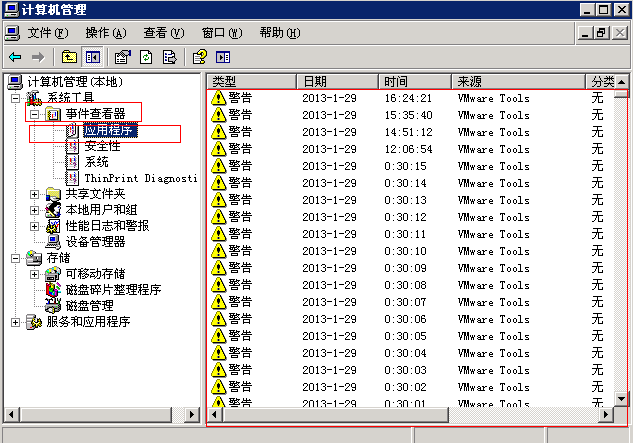Click the Up one level folder icon
Viewport: 633px width, 443px height.
[x=69, y=57]
